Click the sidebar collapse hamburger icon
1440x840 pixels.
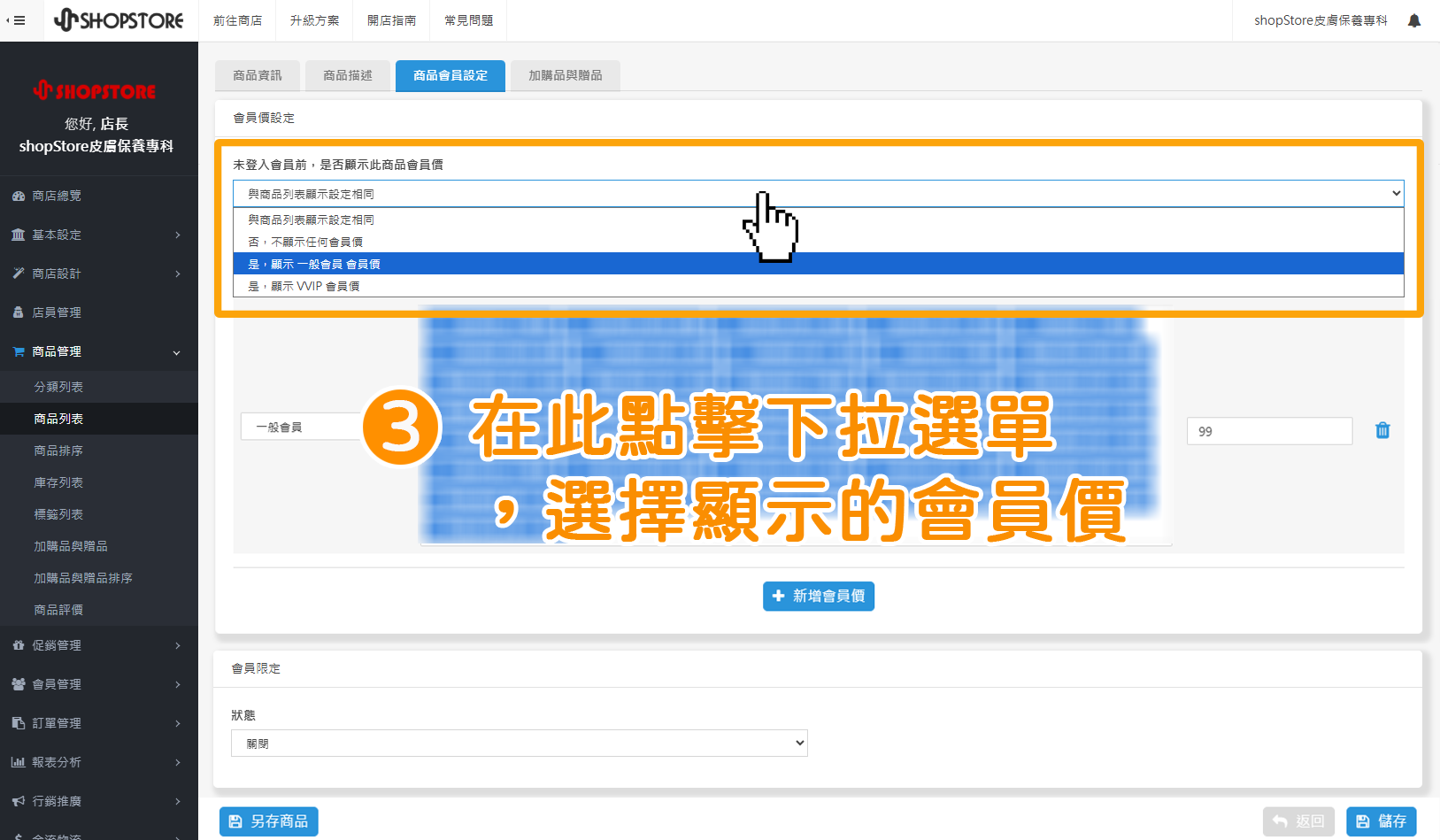(19, 19)
